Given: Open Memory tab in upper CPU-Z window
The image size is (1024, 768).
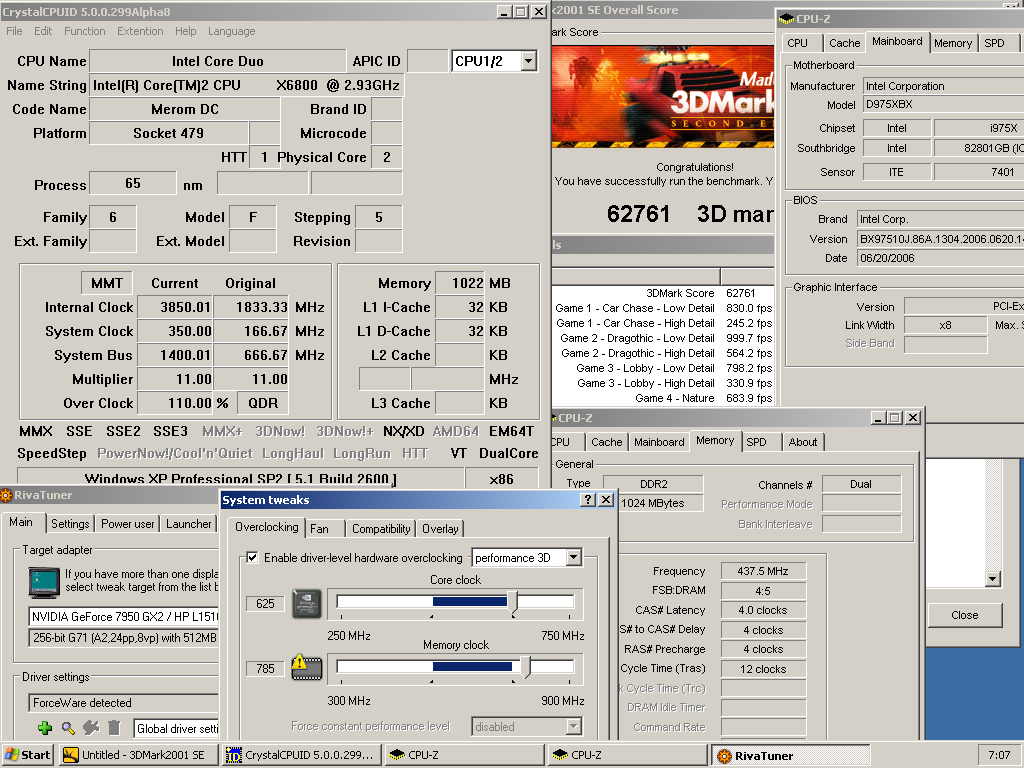Looking at the screenshot, I should pyautogui.click(x=953, y=43).
